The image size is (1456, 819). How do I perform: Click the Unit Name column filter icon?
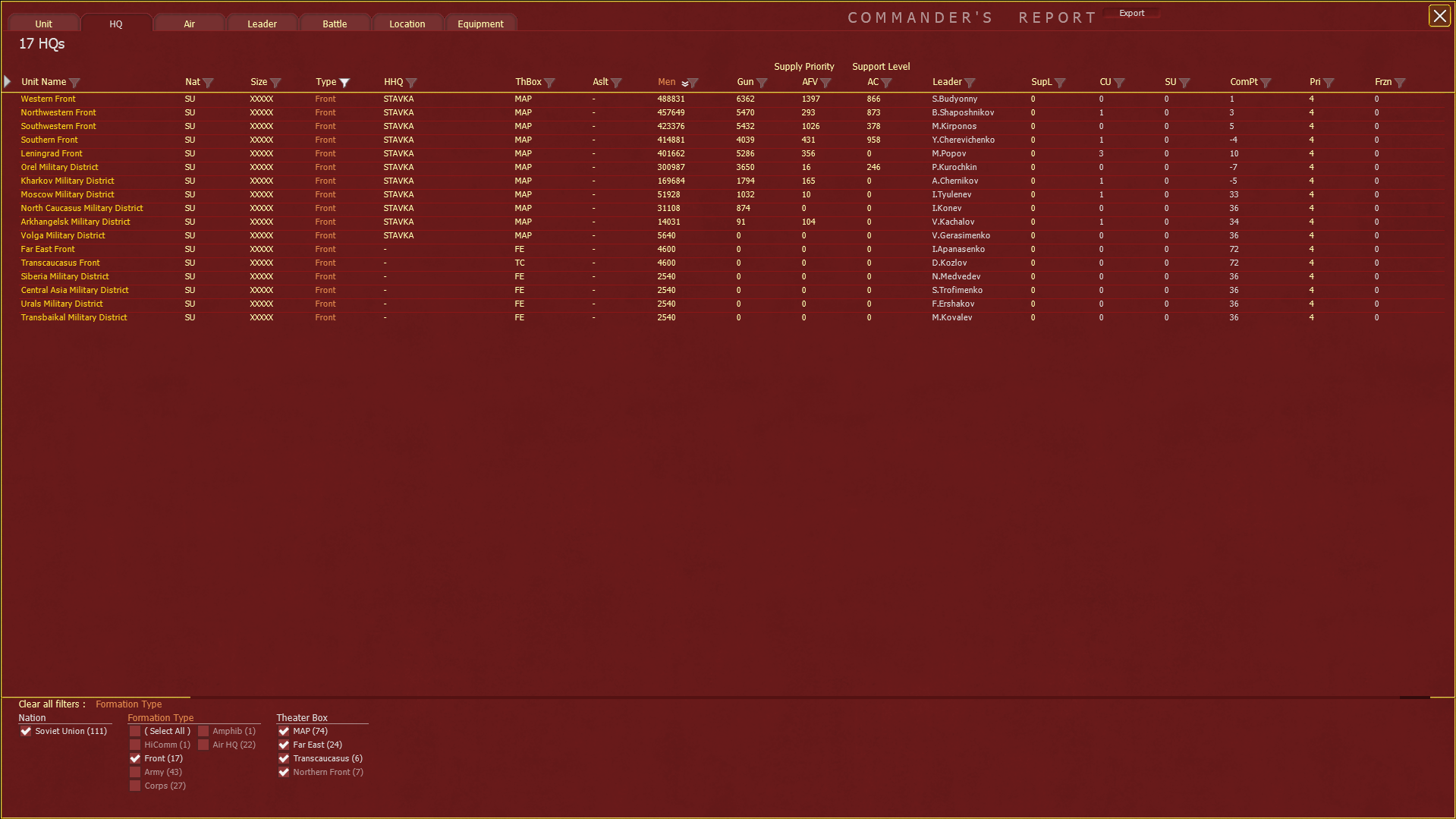click(74, 83)
